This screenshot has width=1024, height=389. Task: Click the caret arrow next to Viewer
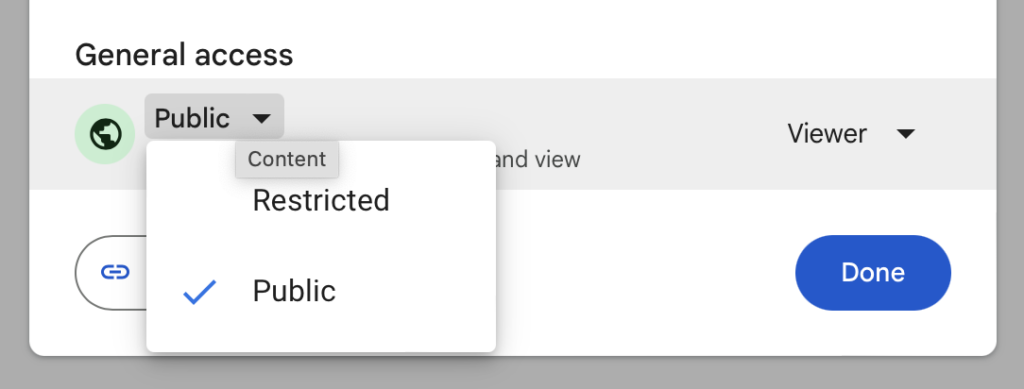click(x=905, y=134)
